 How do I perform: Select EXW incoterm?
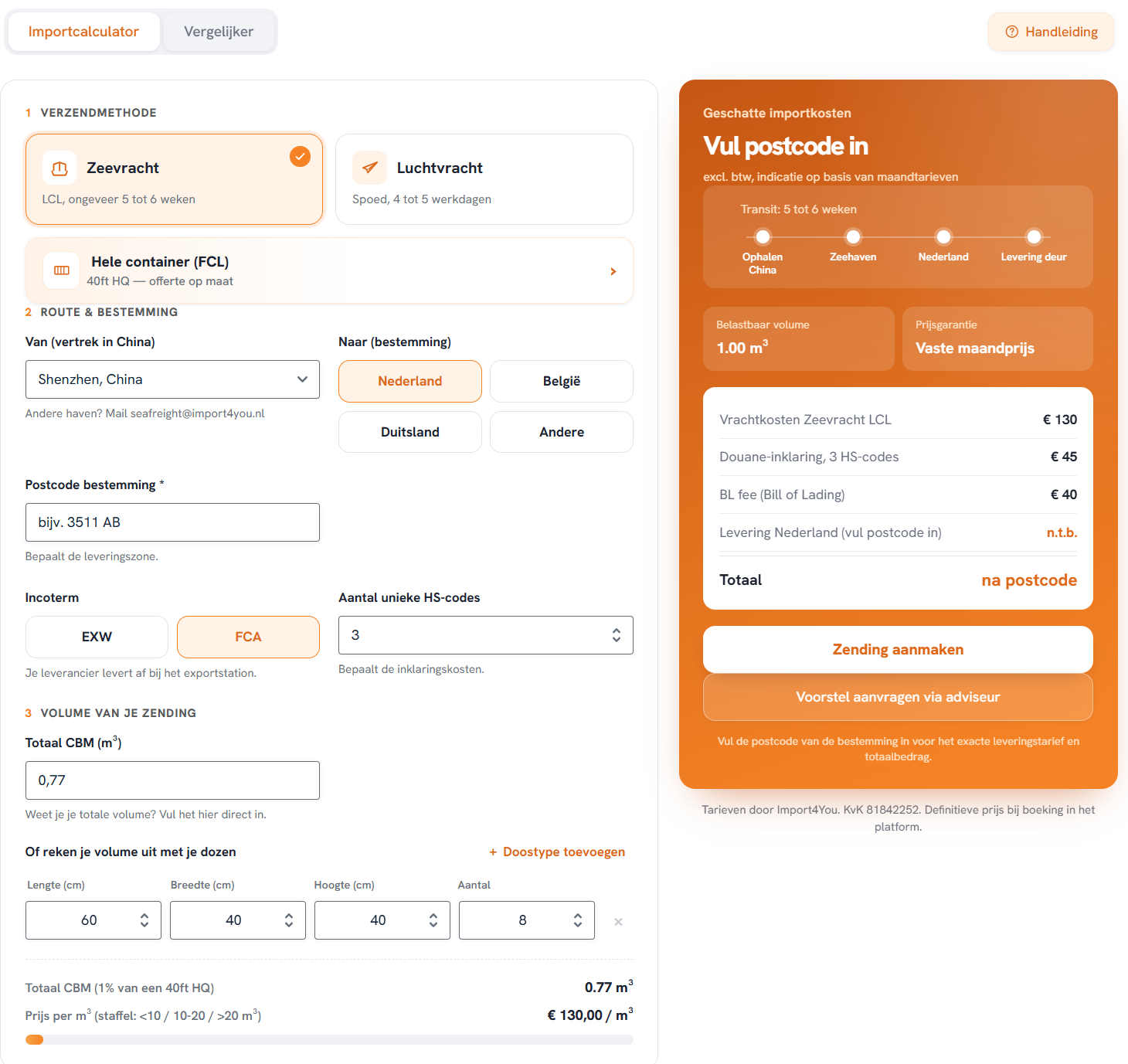coord(97,637)
